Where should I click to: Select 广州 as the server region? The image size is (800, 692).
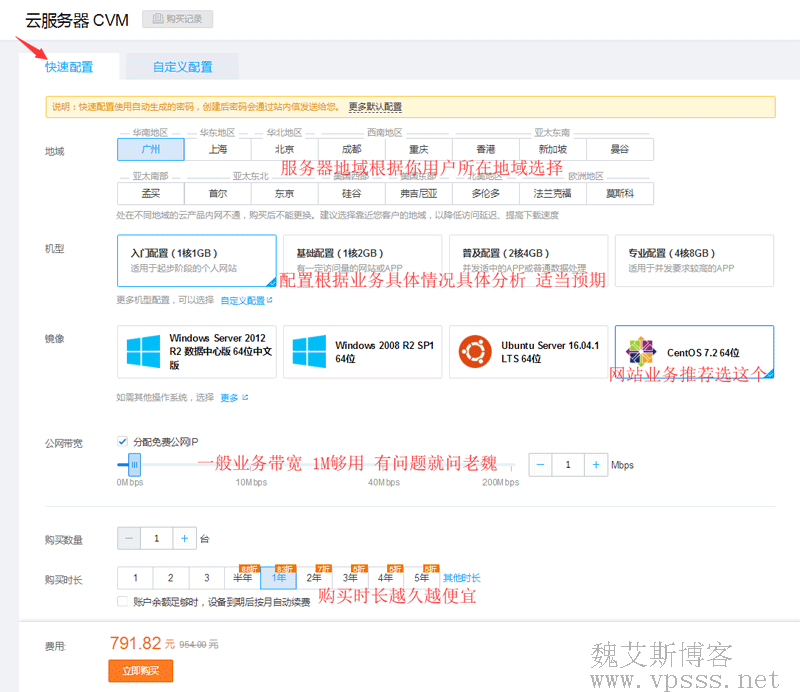pos(151,149)
